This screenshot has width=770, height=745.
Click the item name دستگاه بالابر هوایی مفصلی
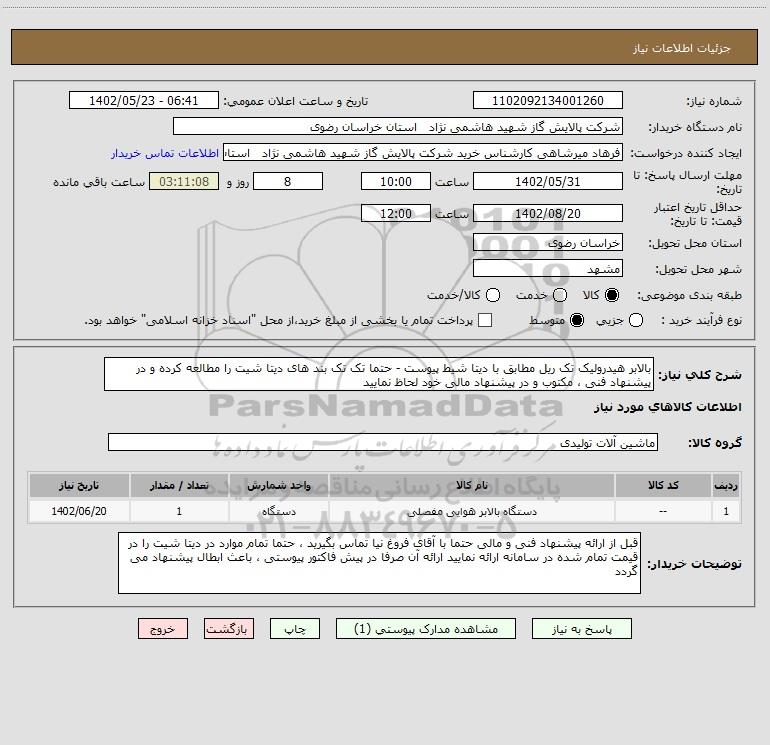(x=471, y=511)
